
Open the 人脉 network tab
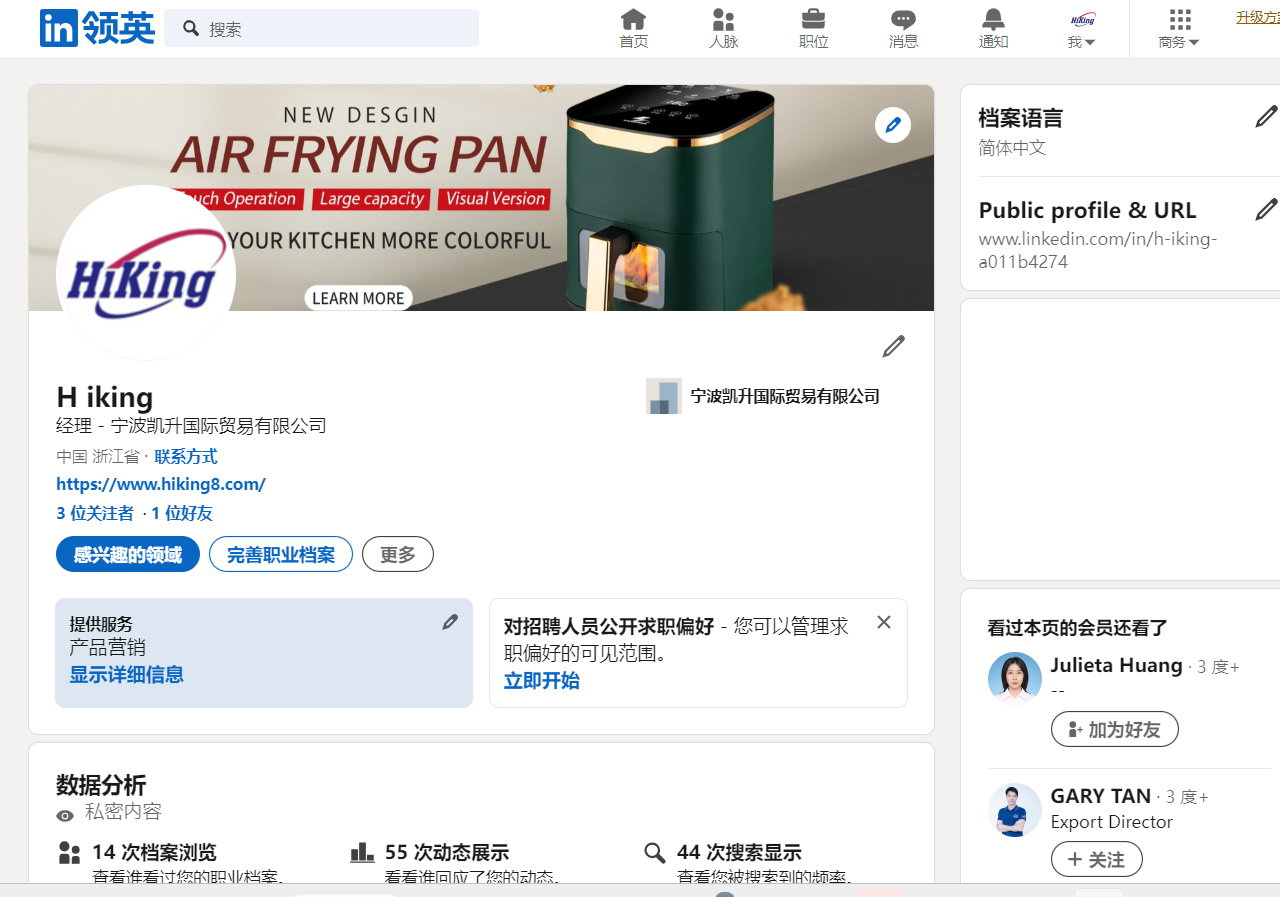[x=723, y=29]
